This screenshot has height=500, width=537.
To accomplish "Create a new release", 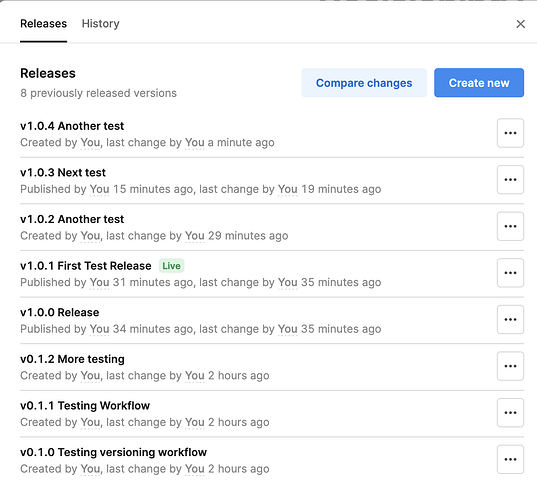I will pyautogui.click(x=479, y=83).
